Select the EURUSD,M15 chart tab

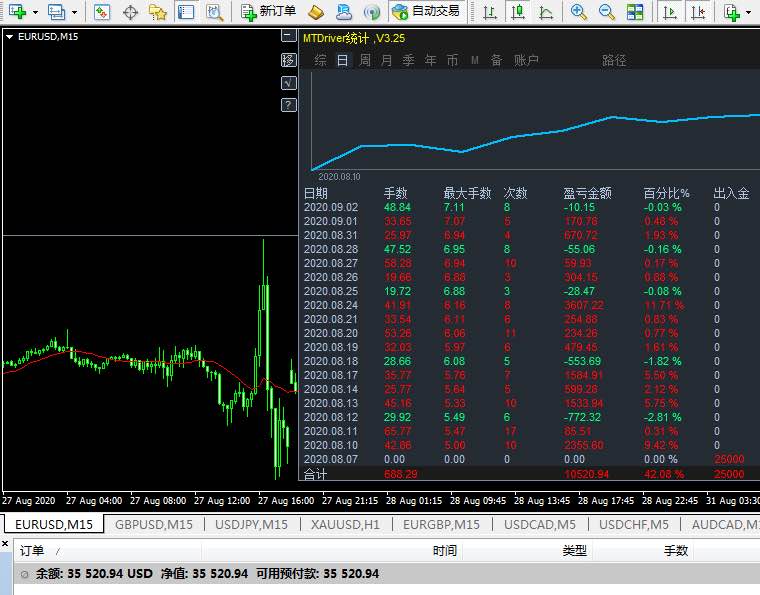(x=54, y=525)
